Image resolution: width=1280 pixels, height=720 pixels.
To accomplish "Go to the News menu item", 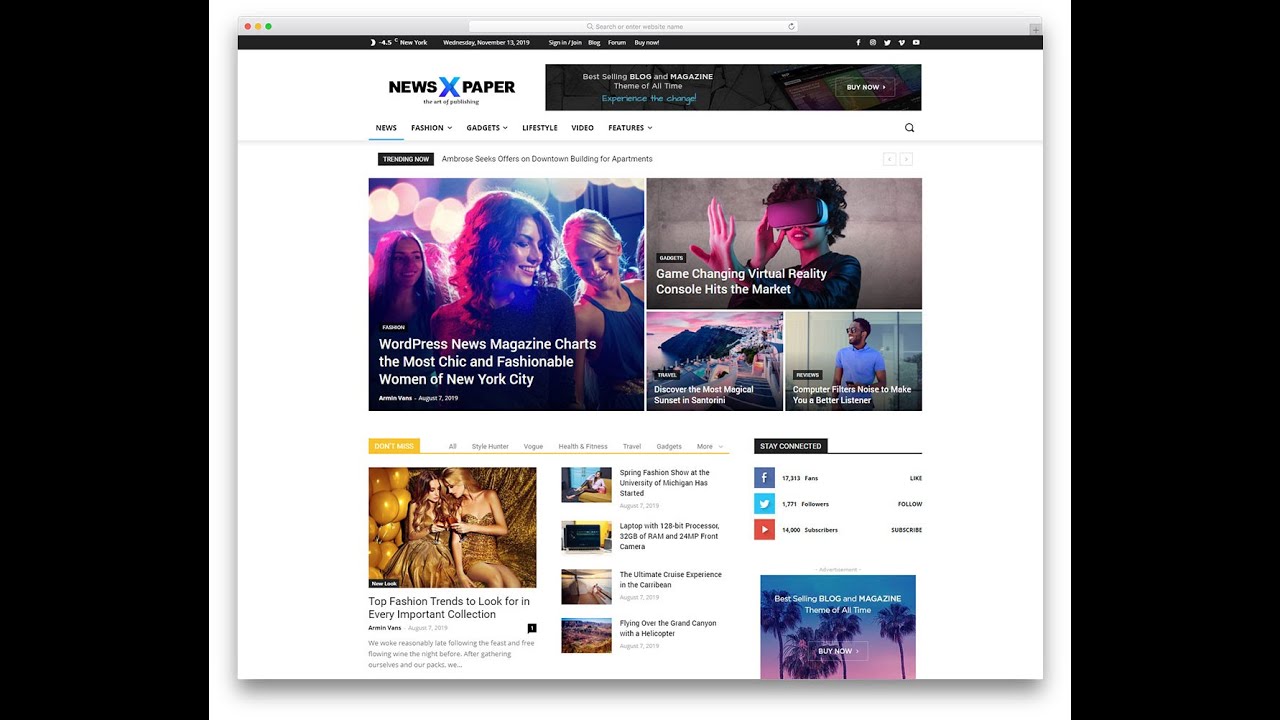I will (x=386, y=128).
